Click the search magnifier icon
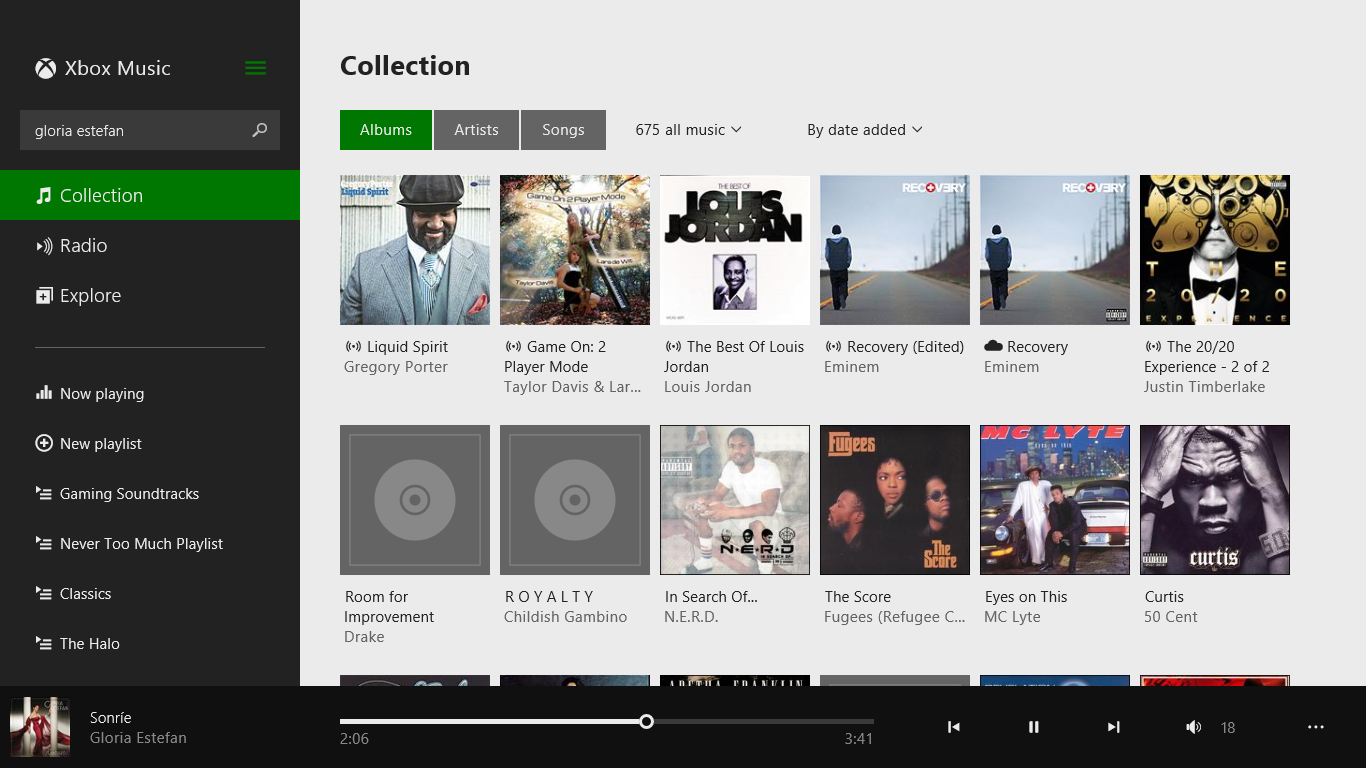1366x768 pixels. 260,130
